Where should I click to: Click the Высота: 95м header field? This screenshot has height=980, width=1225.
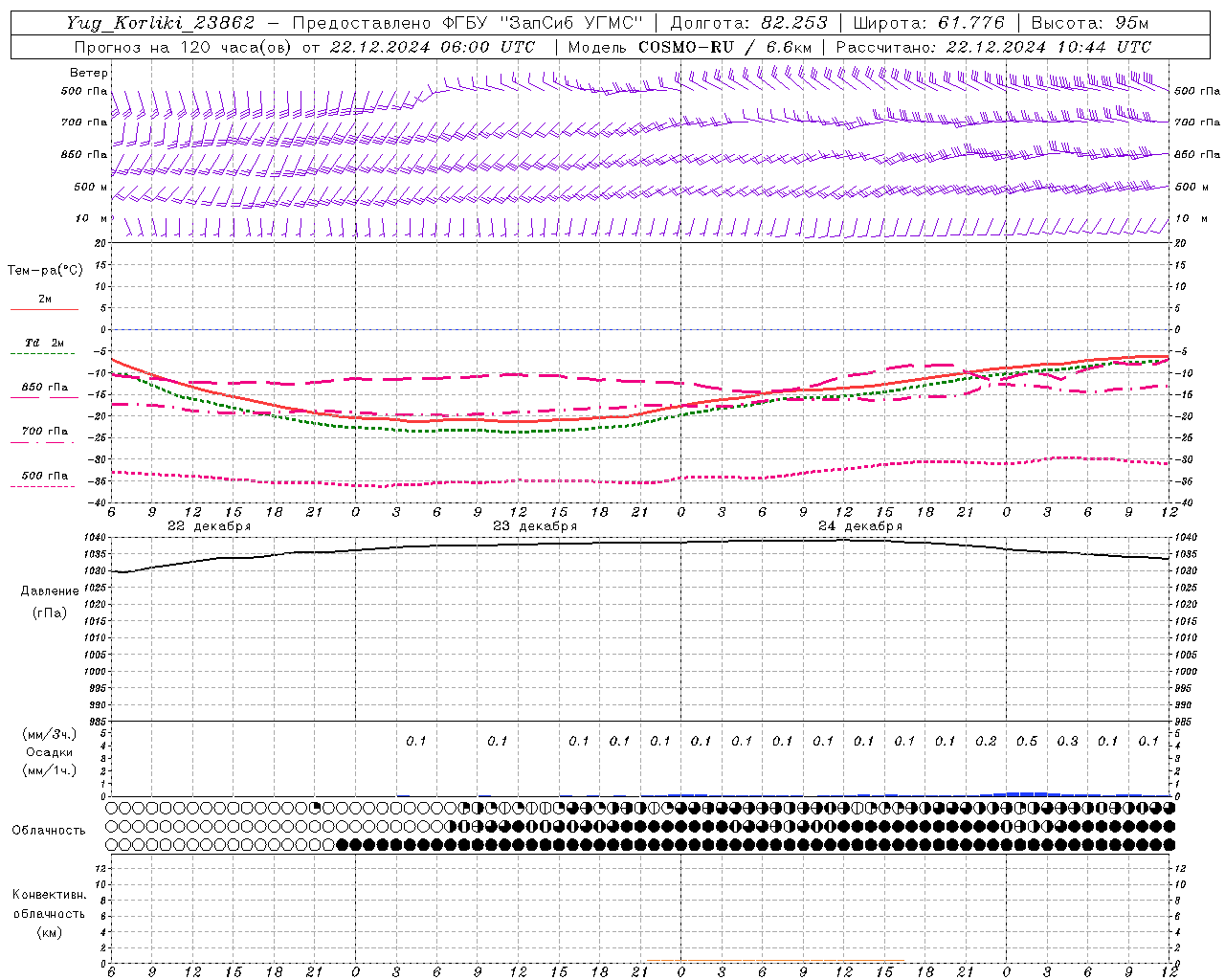[1090, 23]
